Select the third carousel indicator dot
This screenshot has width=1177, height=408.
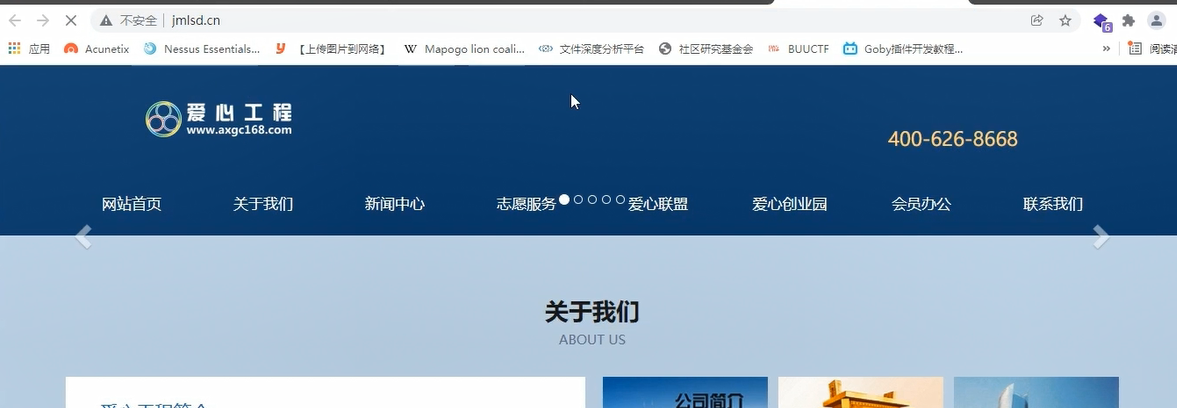pyautogui.click(x=592, y=200)
